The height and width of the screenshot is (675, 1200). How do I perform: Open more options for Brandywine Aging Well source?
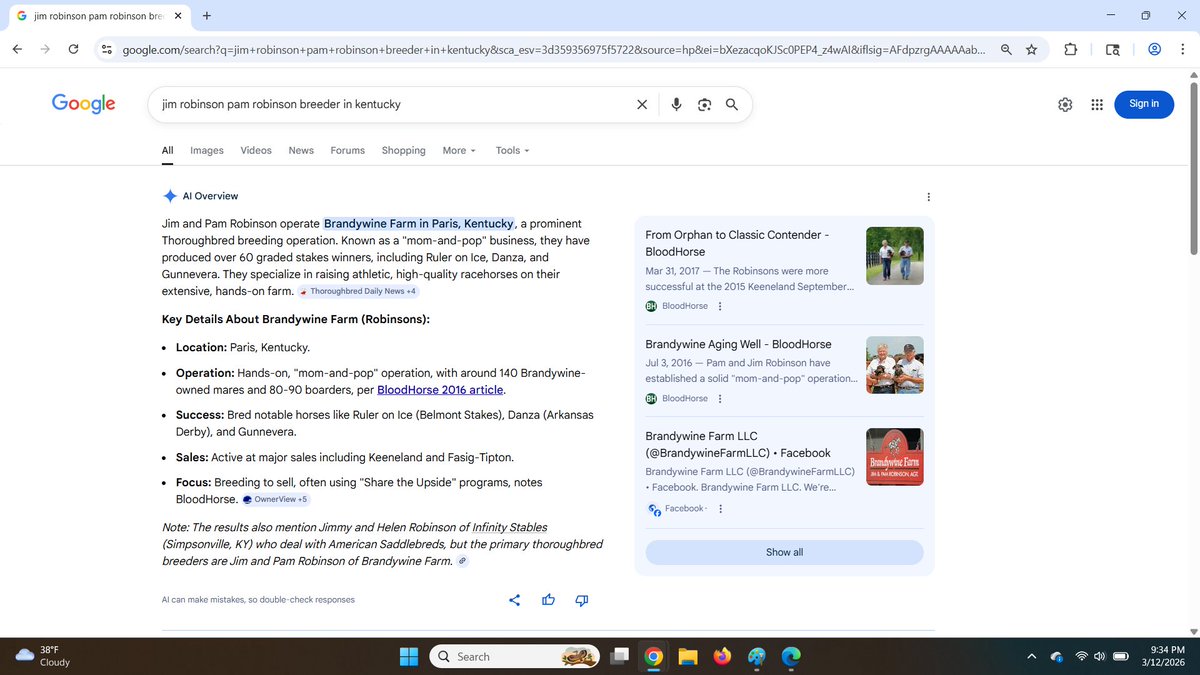tap(720, 398)
